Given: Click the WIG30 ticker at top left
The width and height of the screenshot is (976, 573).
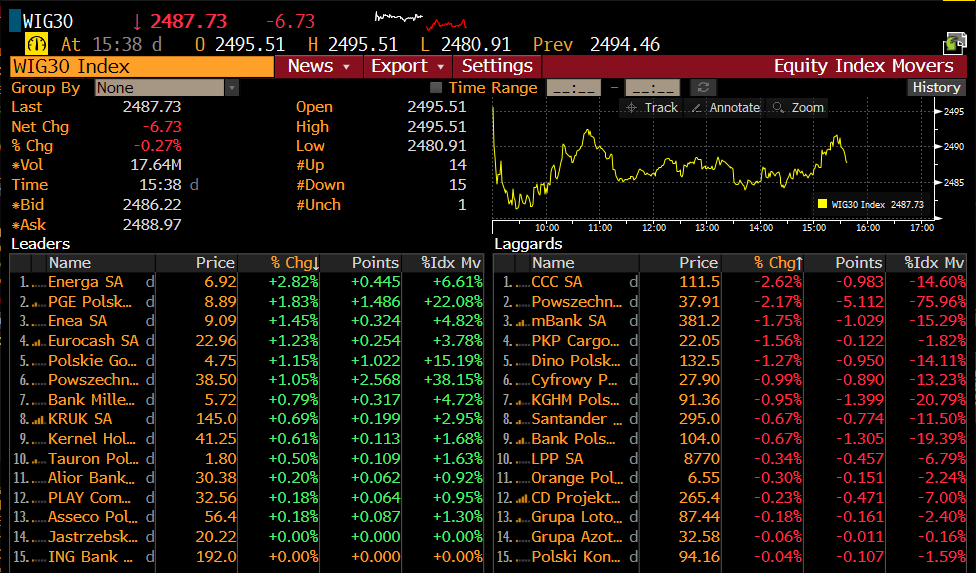Looking at the screenshot, I should (x=48, y=21).
